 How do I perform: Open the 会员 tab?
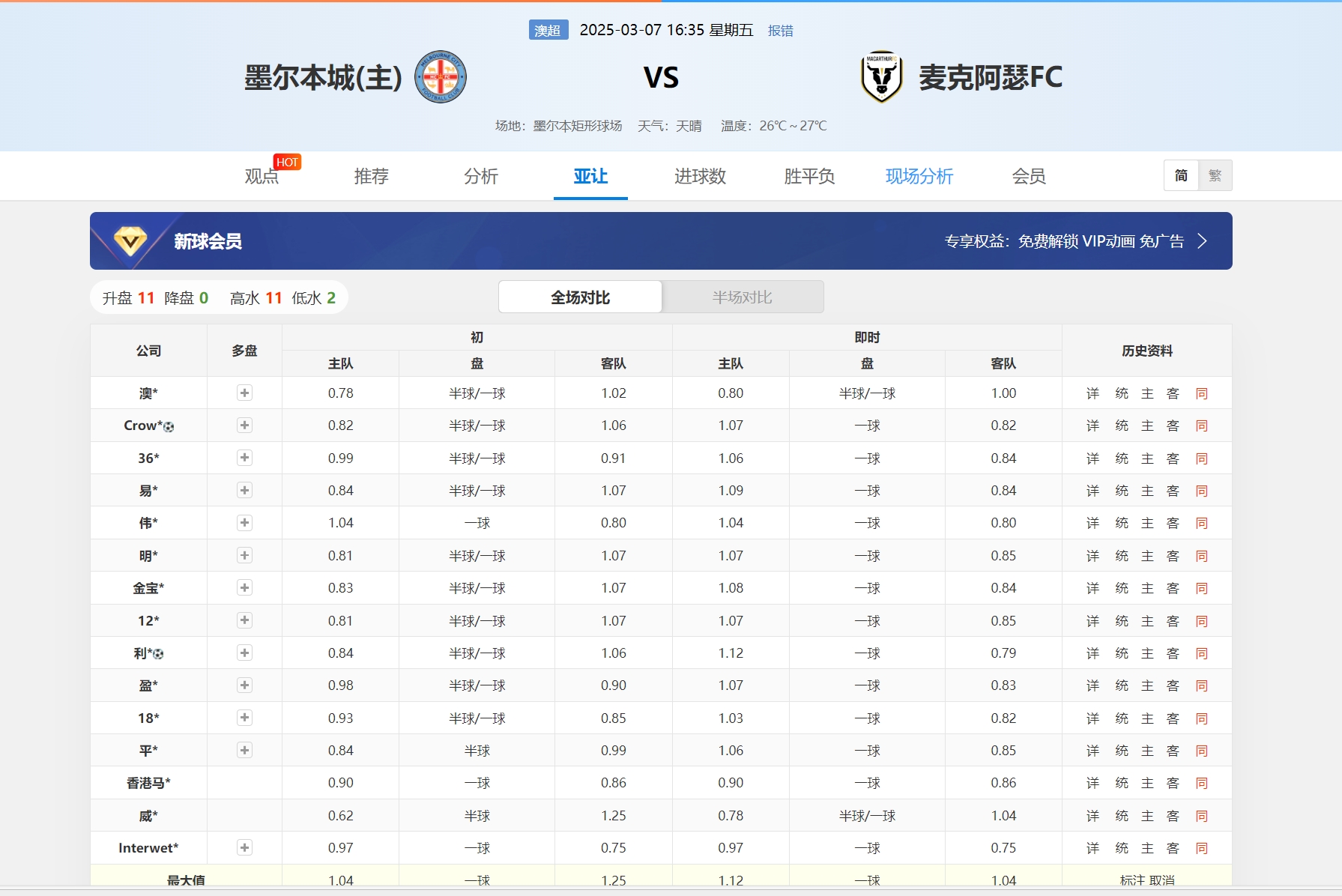(x=1029, y=176)
